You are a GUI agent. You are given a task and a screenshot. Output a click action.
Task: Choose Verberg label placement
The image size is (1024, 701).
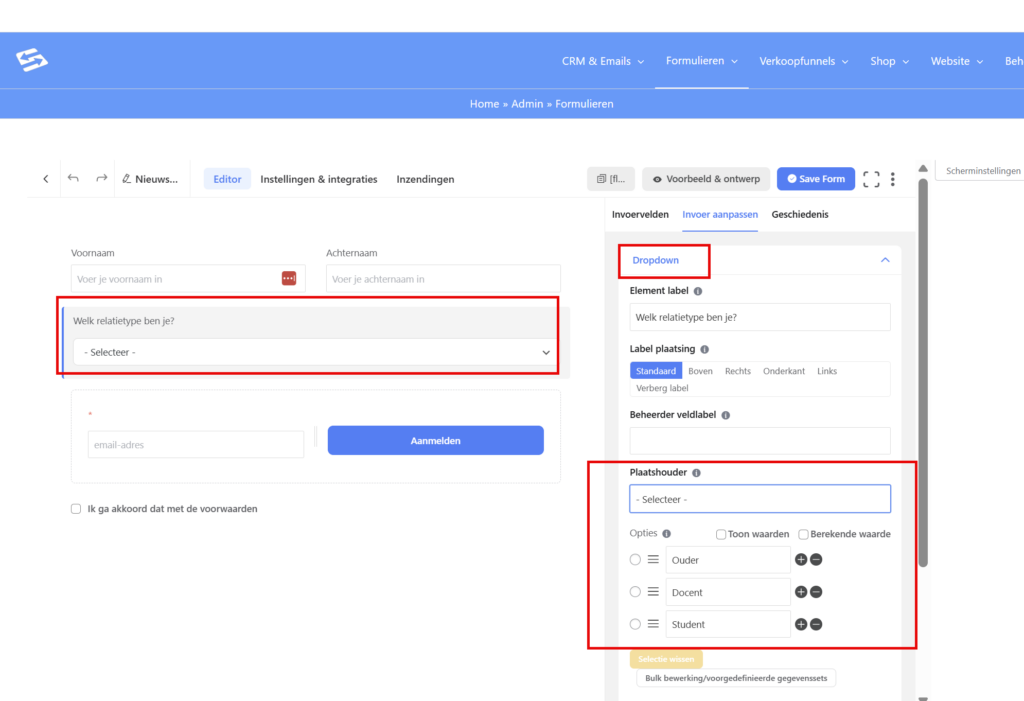[662, 388]
